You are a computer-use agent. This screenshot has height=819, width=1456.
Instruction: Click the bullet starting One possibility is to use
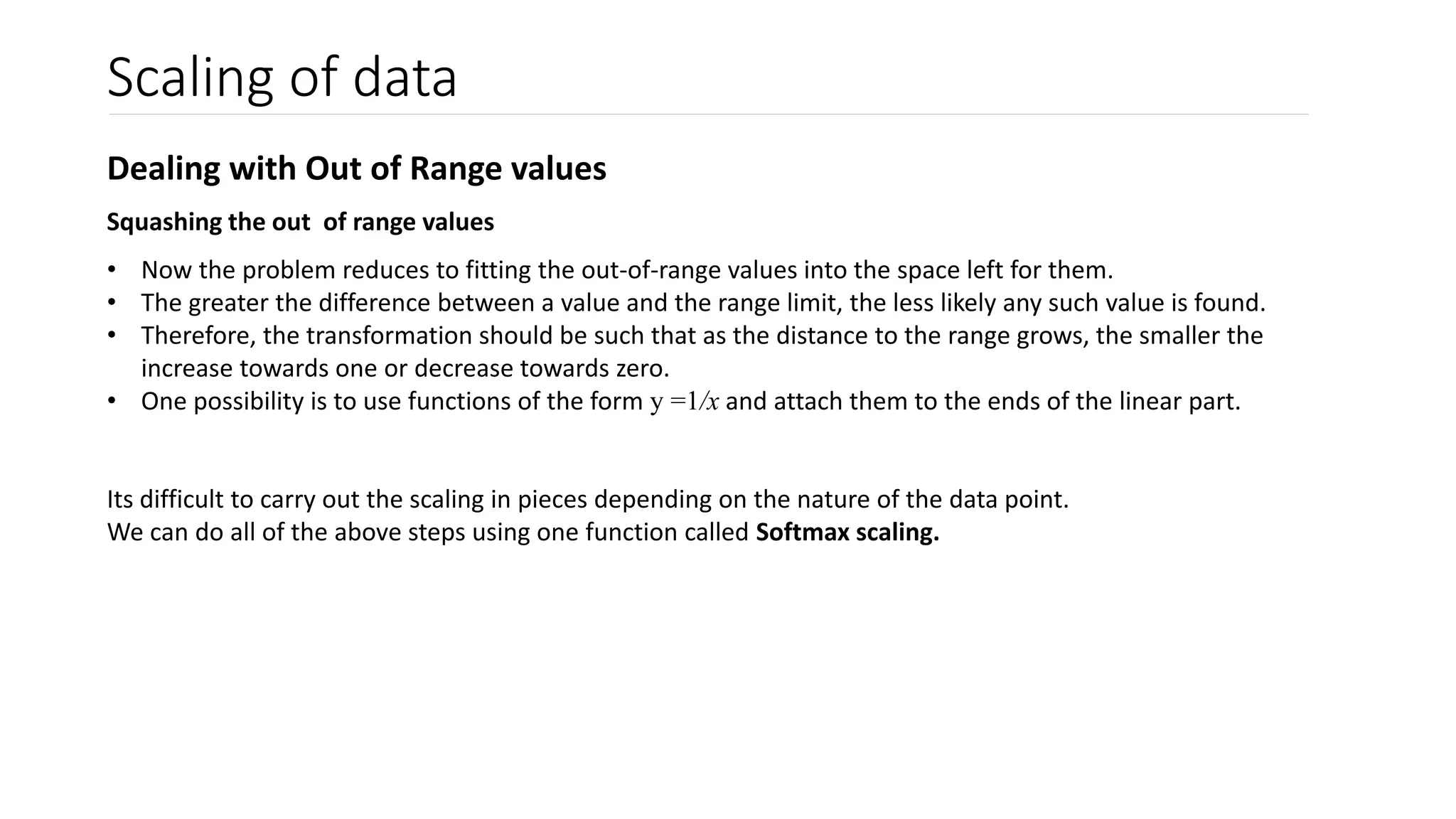[691, 401]
